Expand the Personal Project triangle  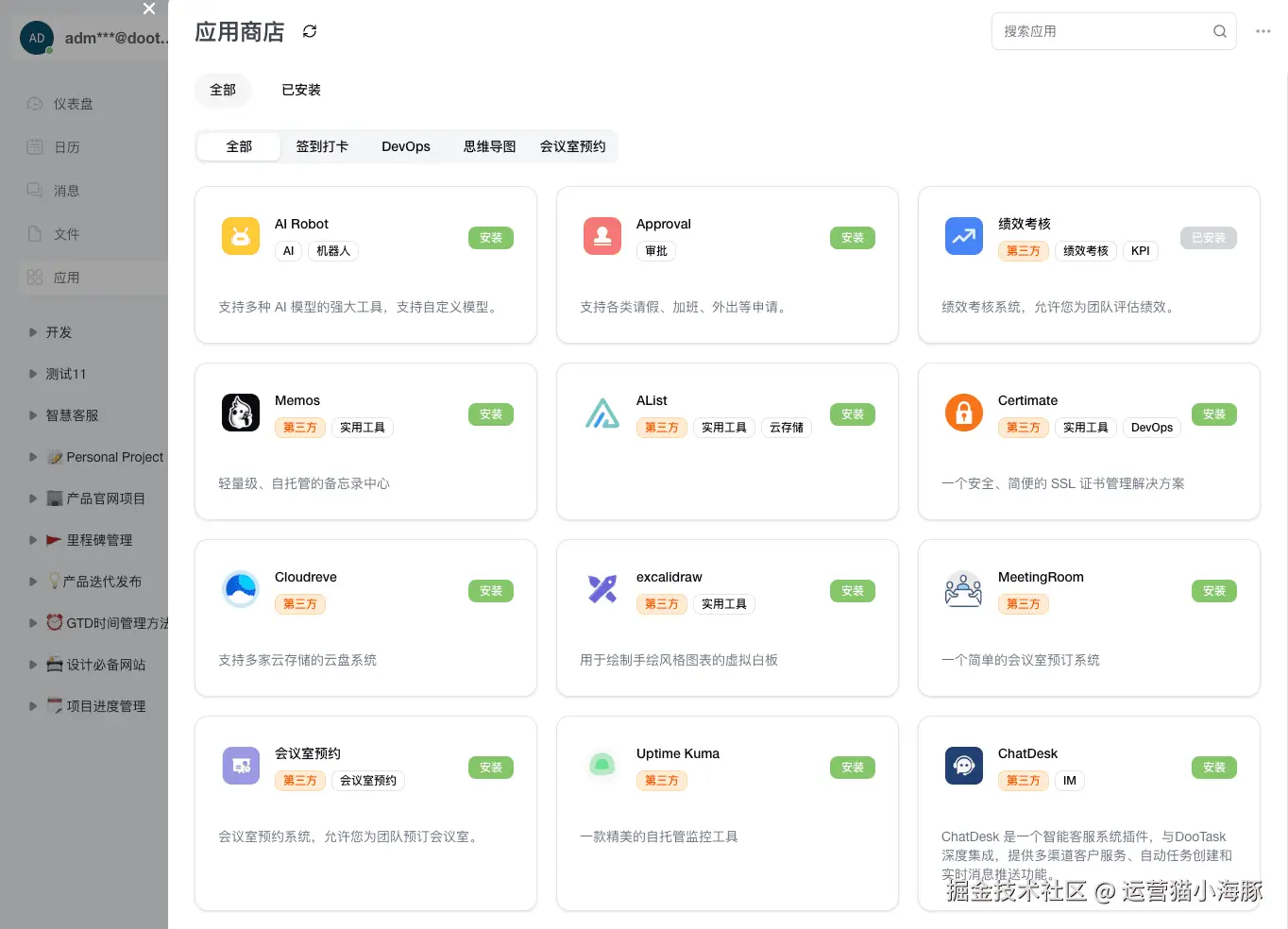[x=33, y=457]
